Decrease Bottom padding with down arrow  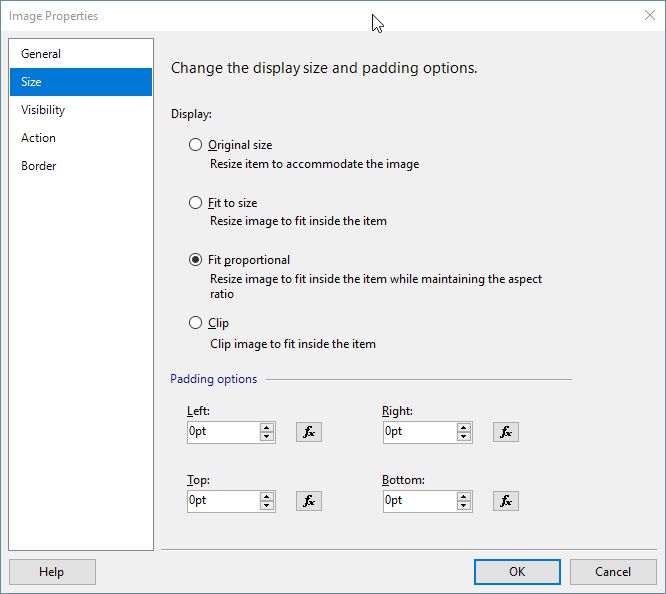464,506
